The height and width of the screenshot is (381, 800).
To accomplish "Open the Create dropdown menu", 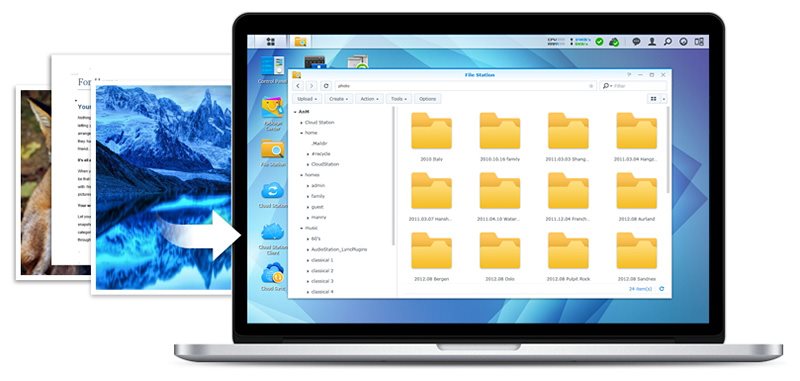I will 339,98.
